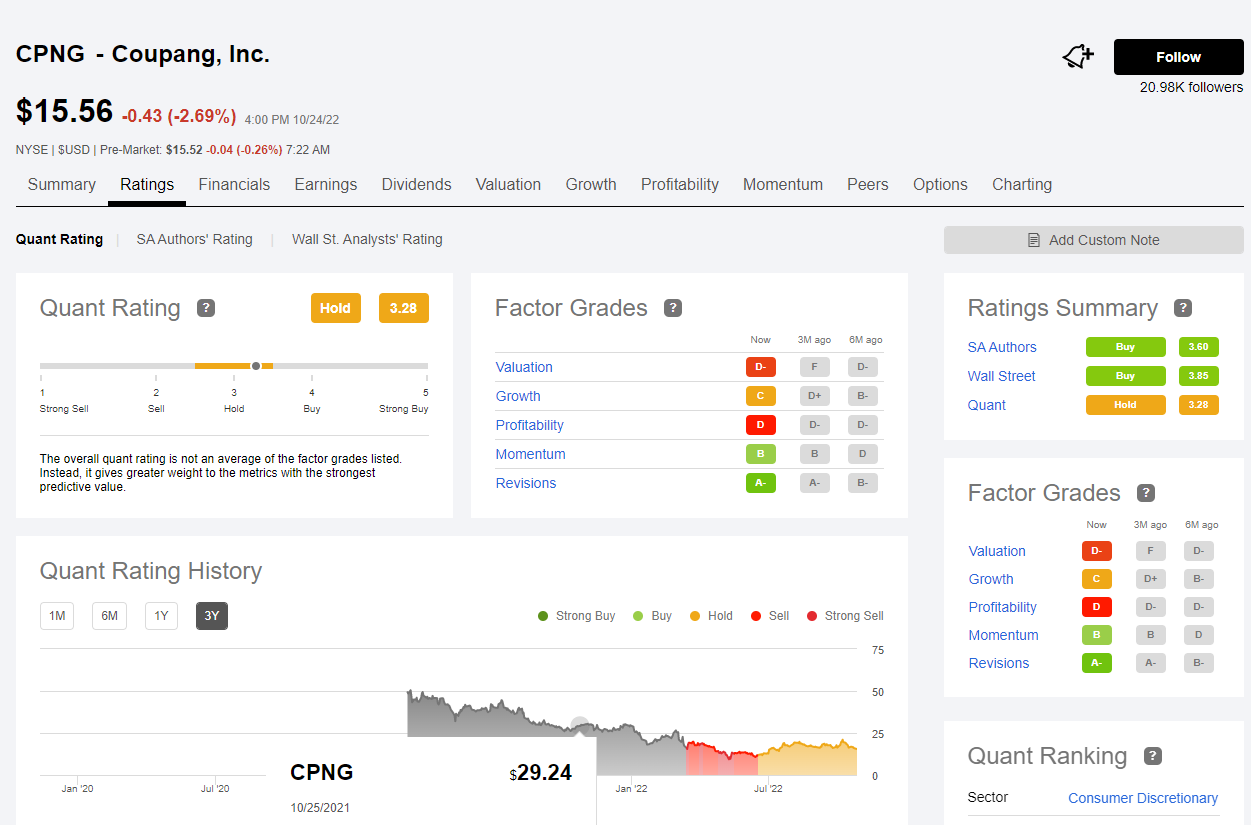The height and width of the screenshot is (825, 1251).
Task: Open Valuation link in center Factor Grades
Action: point(524,367)
